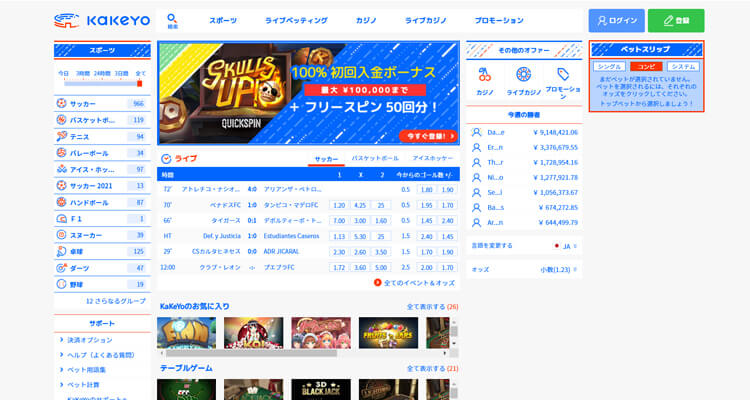Click the clock icon next to ライブ
This screenshot has height=400, width=750.
pyautogui.click(x=166, y=158)
